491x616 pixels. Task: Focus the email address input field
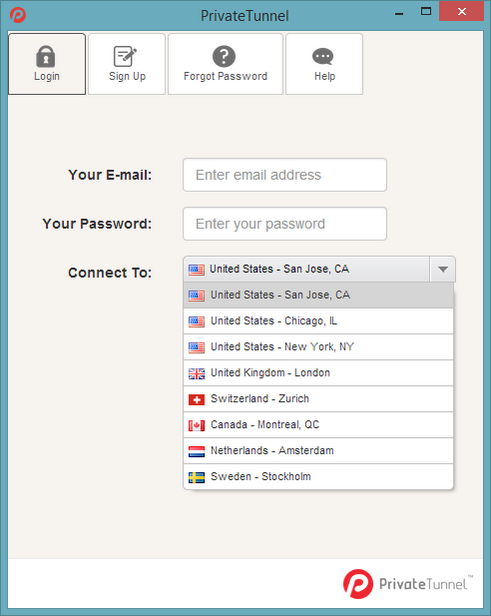(285, 175)
